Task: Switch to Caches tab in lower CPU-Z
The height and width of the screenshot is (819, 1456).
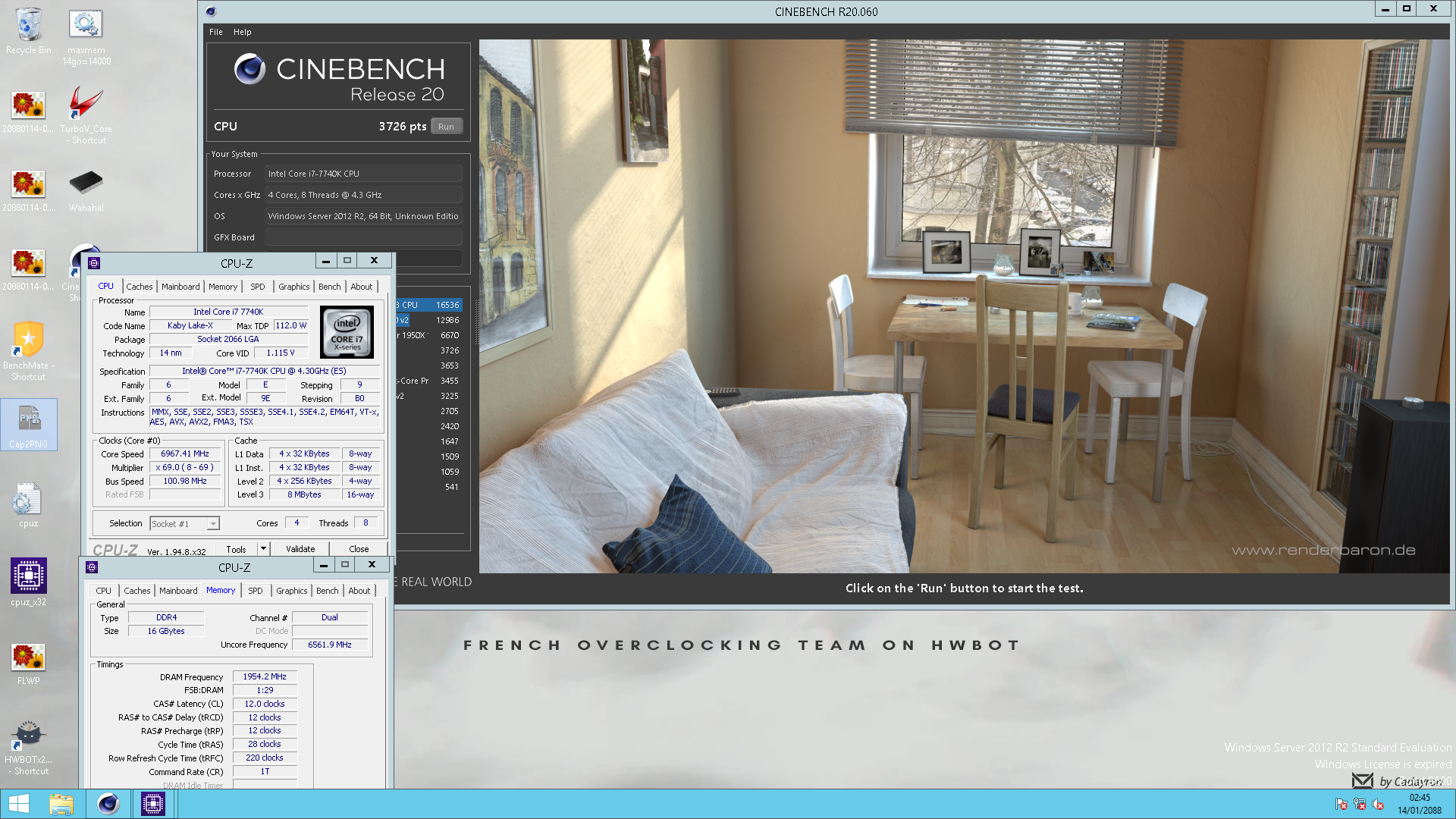Action: 137,591
